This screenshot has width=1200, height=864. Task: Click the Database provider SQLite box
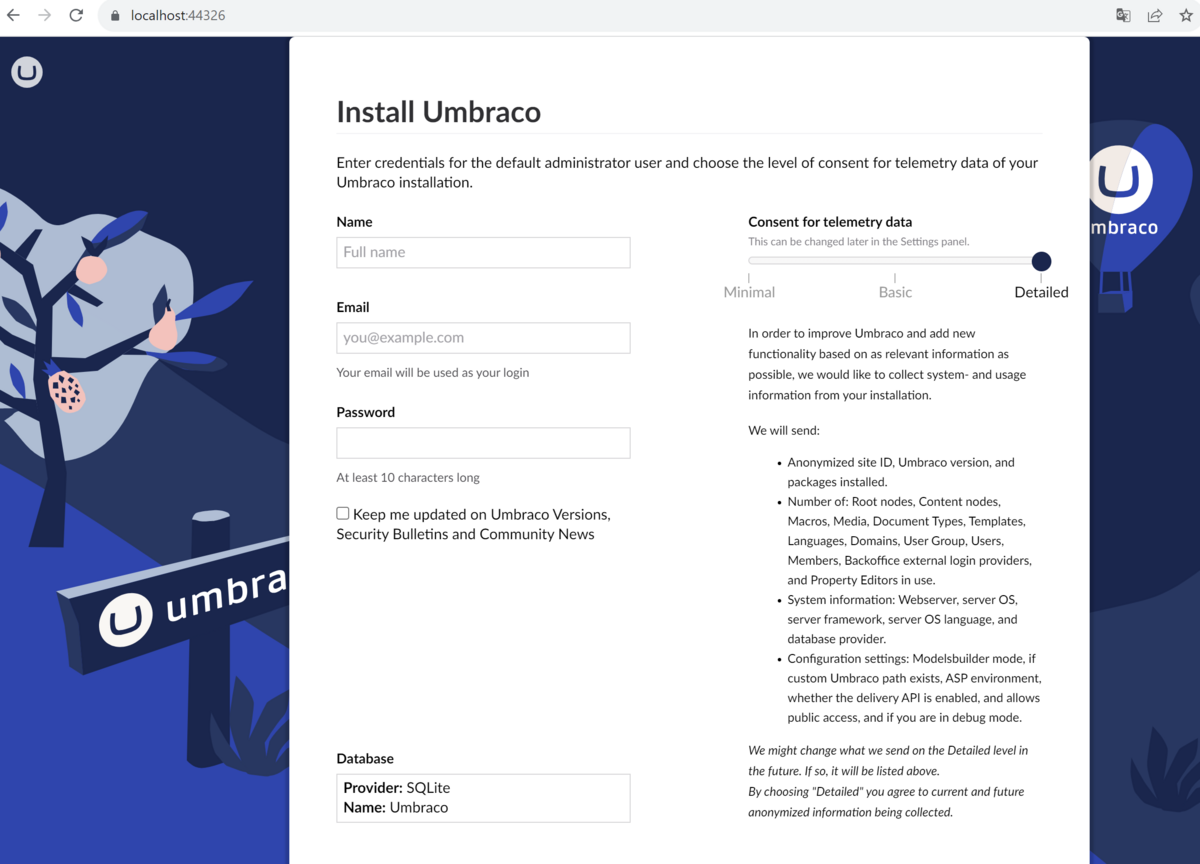483,798
